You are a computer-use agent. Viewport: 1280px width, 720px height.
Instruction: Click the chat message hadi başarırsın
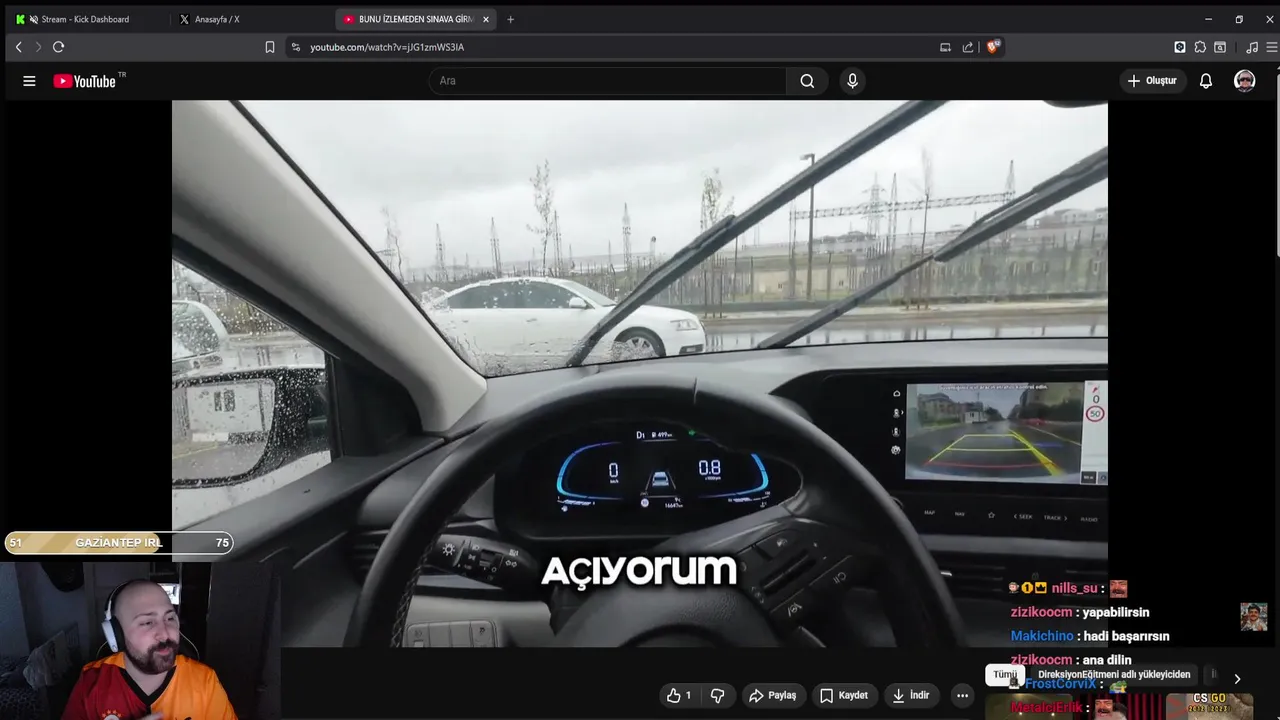coord(1127,636)
